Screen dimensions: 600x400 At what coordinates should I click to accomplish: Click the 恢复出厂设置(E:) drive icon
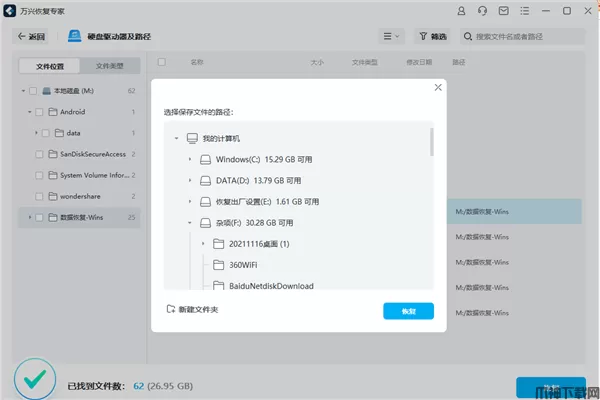[205, 202]
